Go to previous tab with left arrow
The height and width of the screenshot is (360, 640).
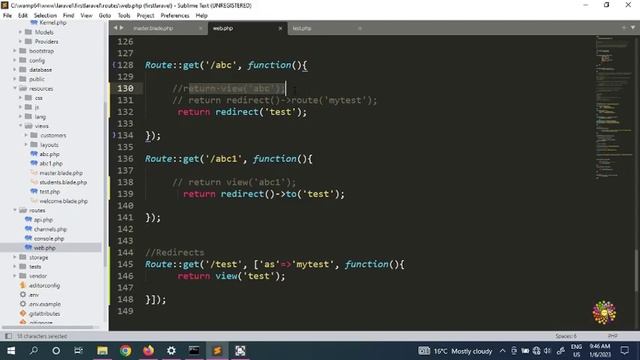coord(116,28)
